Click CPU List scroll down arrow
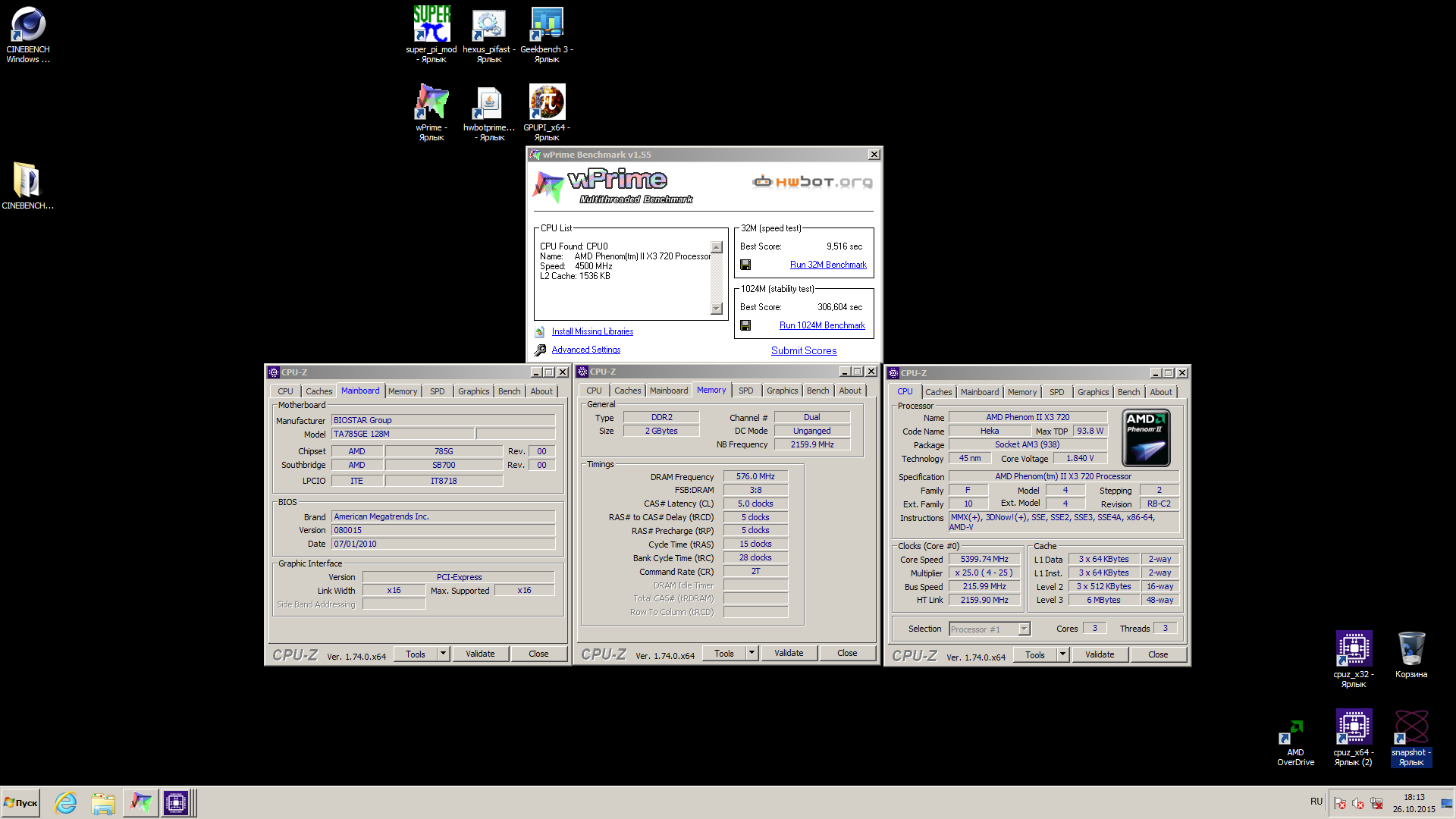 [717, 309]
